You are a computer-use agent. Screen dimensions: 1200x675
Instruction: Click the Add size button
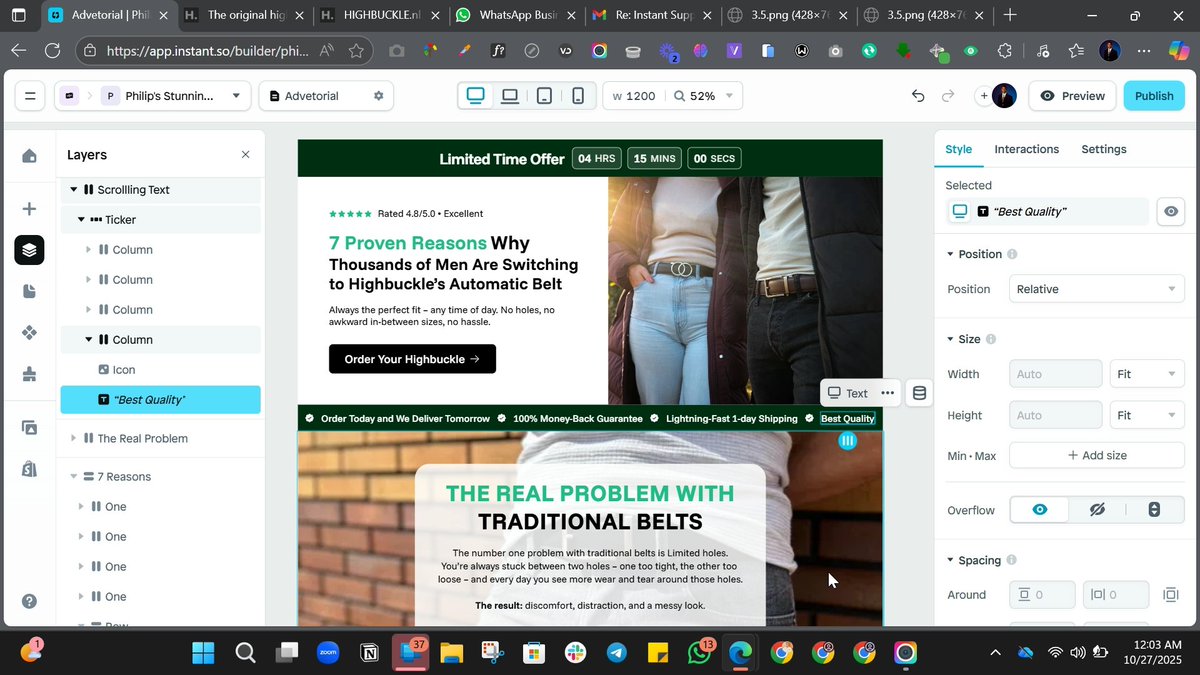[1096, 455]
